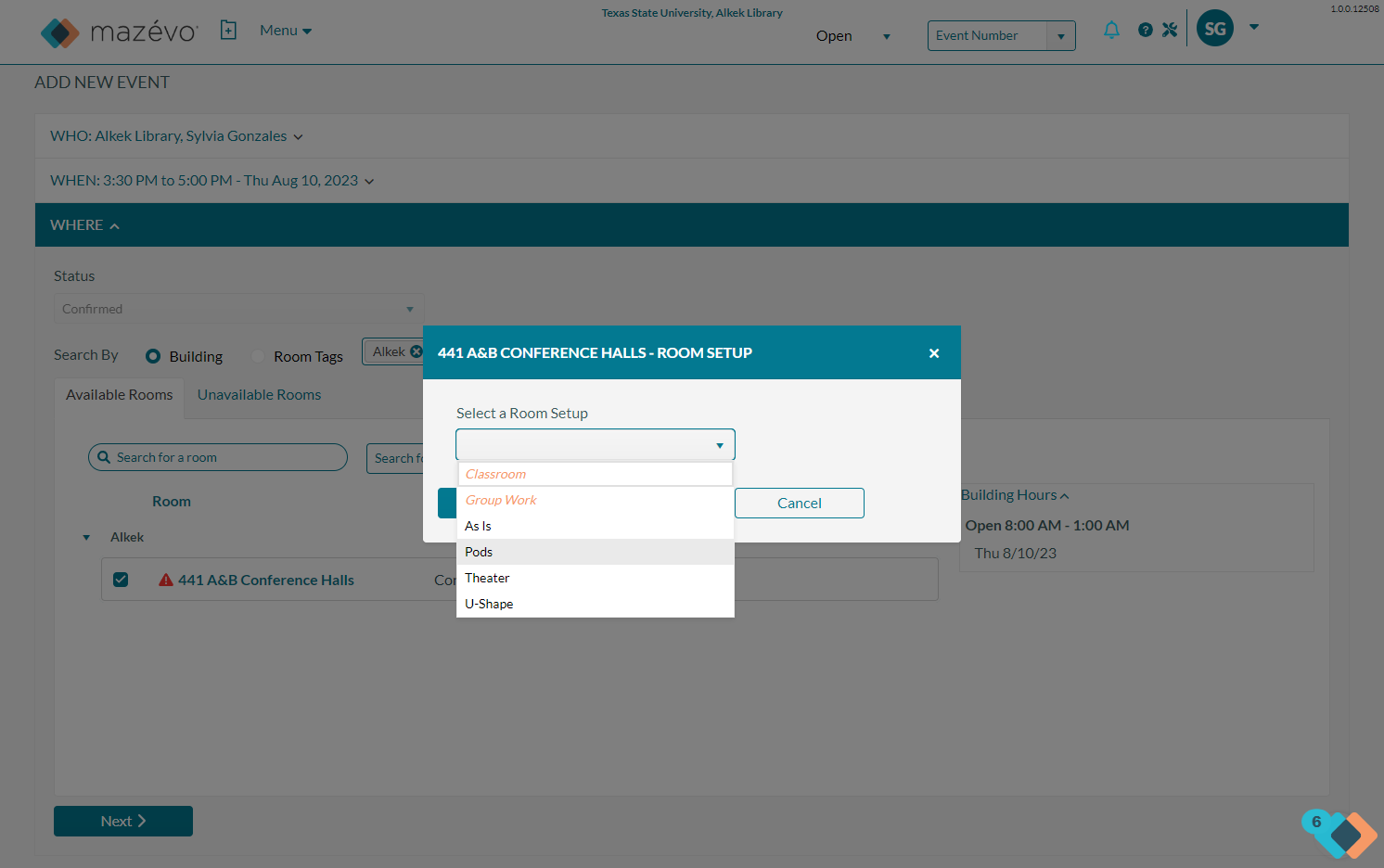1384x868 pixels.
Task: Choose As Is setup option
Action: pos(596,526)
